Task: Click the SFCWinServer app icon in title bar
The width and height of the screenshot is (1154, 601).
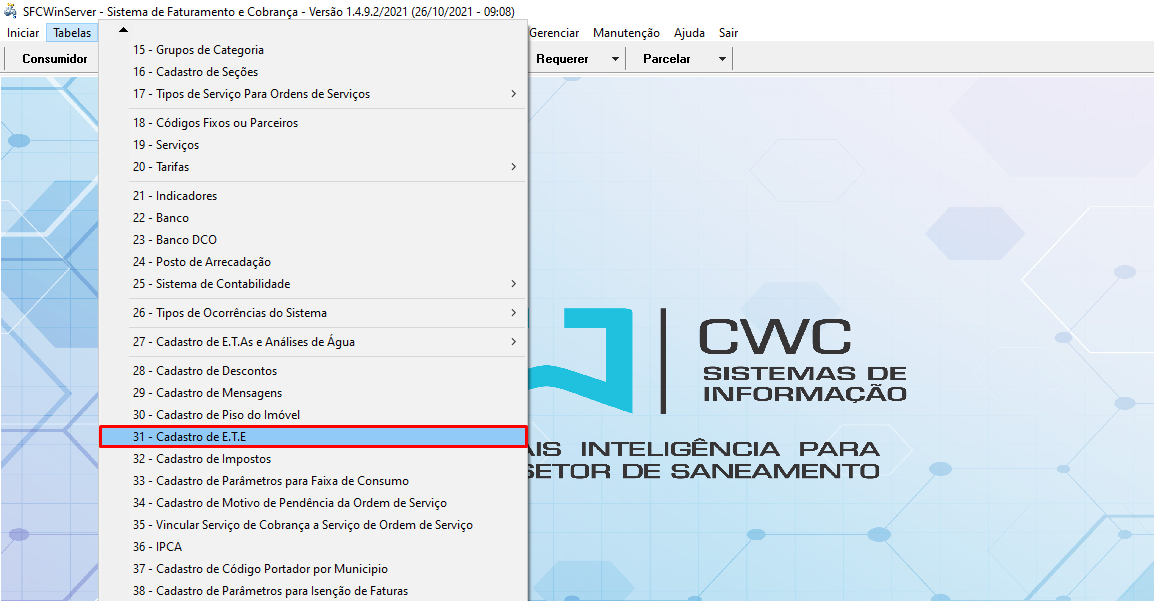Action: (10, 12)
